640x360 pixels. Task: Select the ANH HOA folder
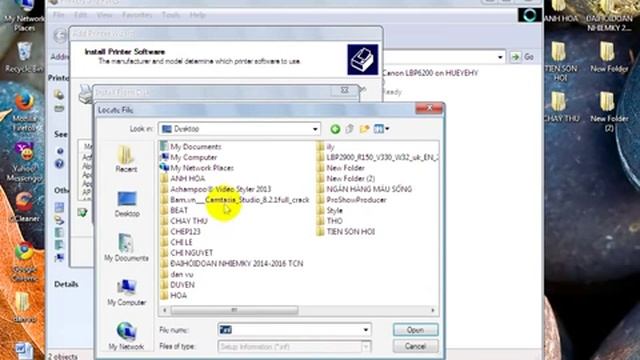tap(183, 178)
